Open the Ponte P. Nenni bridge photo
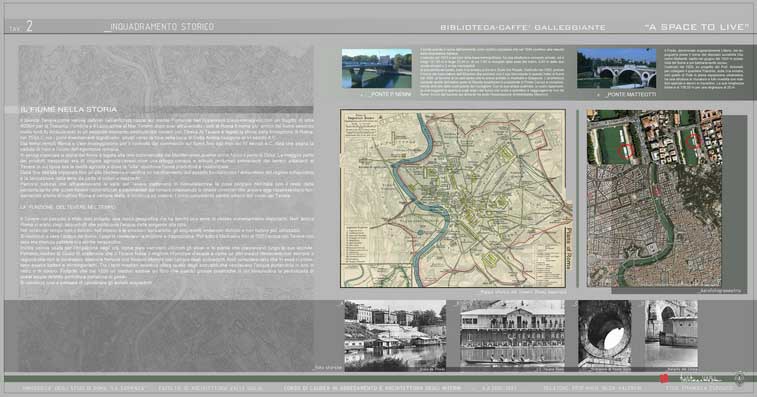Image resolution: width=757 pixels, height=397 pixels. [377, 68]
